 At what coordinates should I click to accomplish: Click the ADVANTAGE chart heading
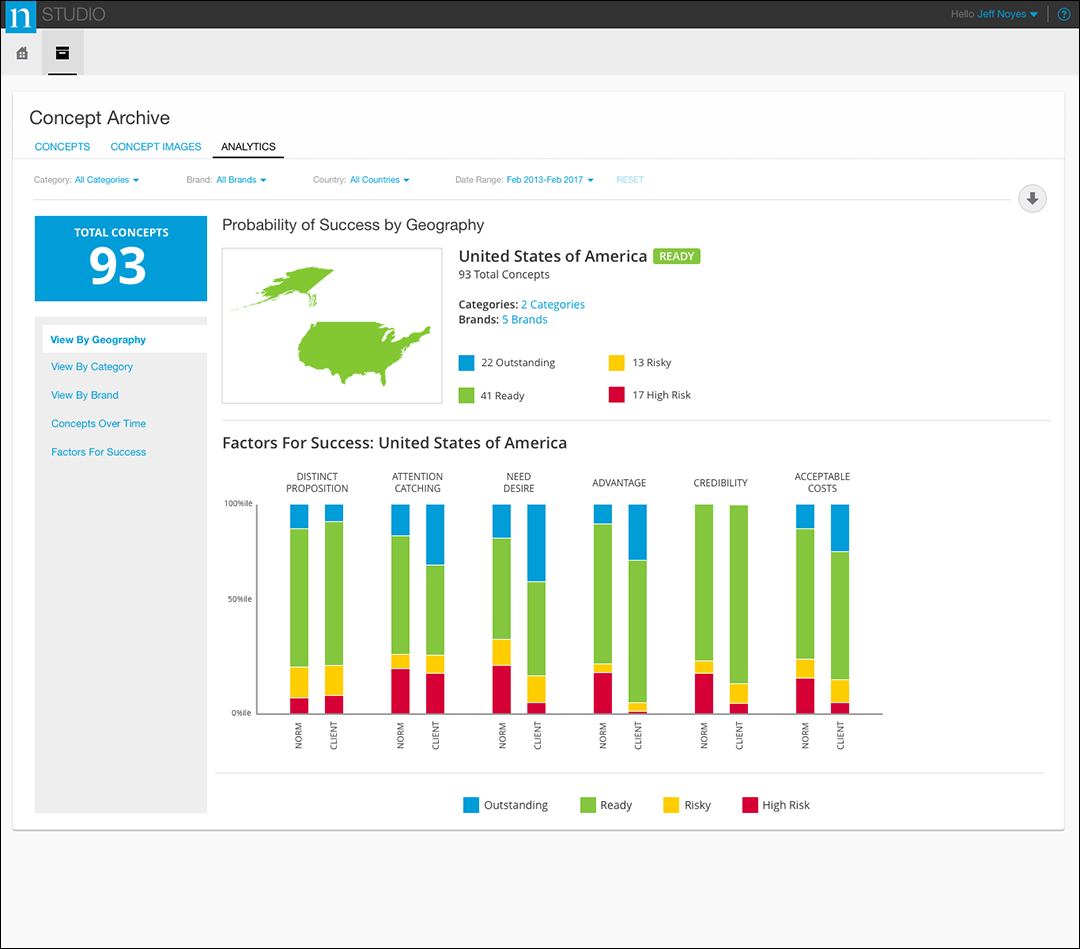(x=619, y=483)
